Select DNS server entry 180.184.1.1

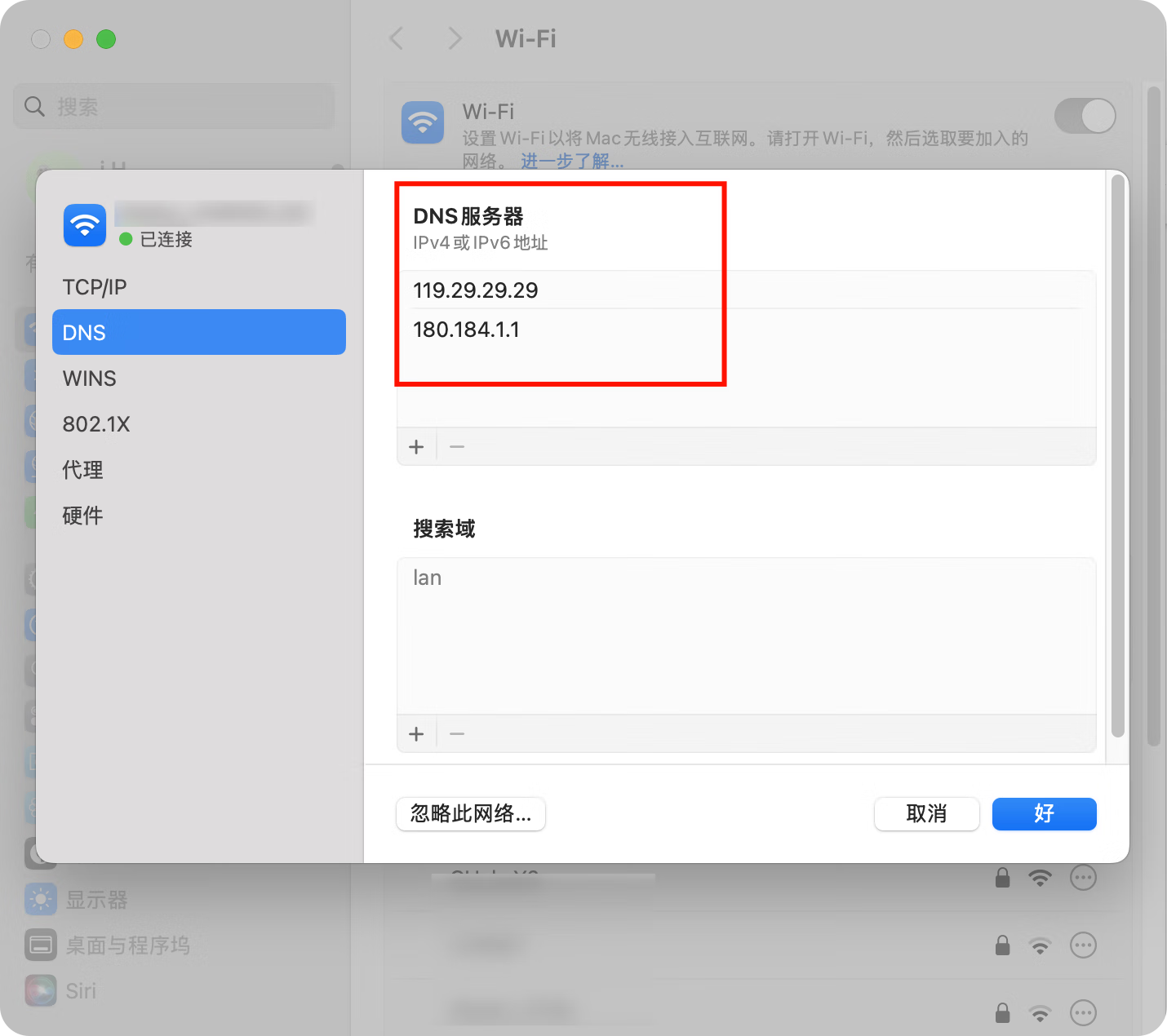(x=467, y=330)
